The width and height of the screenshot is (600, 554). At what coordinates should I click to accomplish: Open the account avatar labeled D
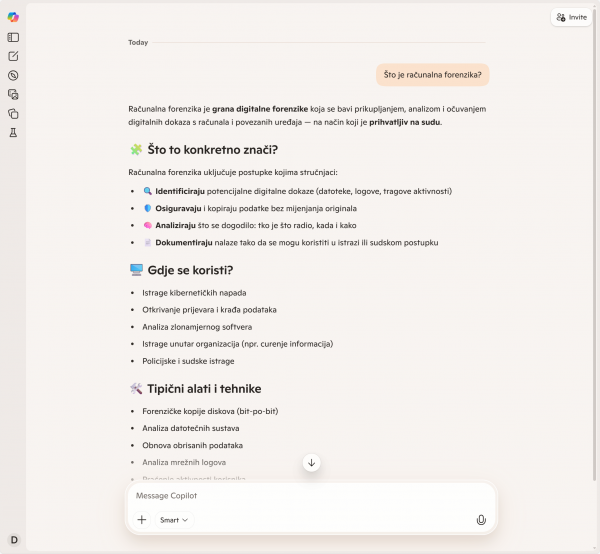(x=14, y=540)
